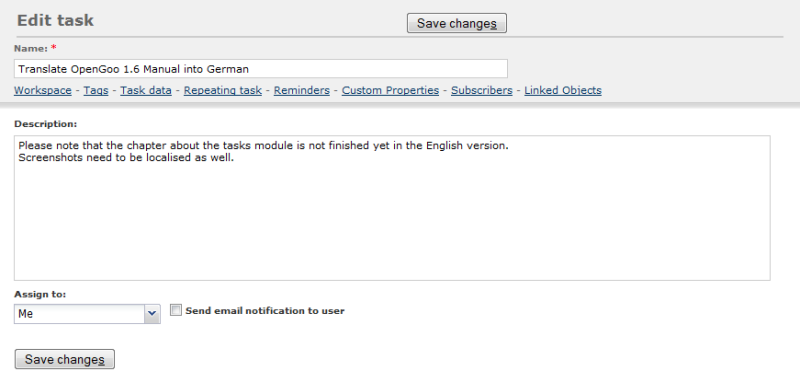Click the Send email notification label text

265,311
